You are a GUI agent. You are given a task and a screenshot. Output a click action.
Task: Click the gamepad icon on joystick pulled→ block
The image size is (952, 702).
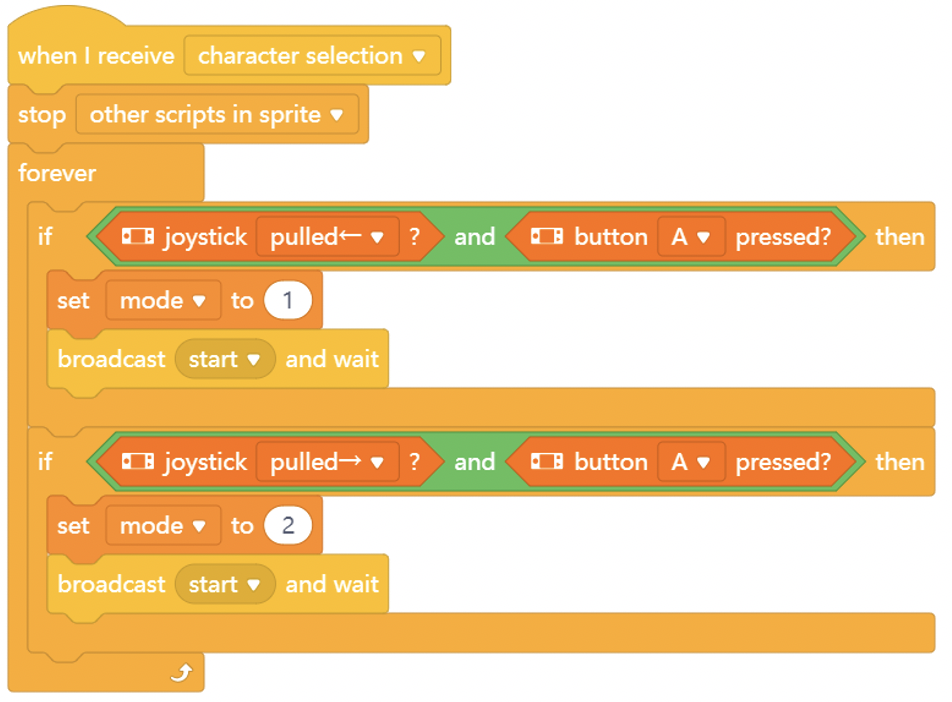138,462
